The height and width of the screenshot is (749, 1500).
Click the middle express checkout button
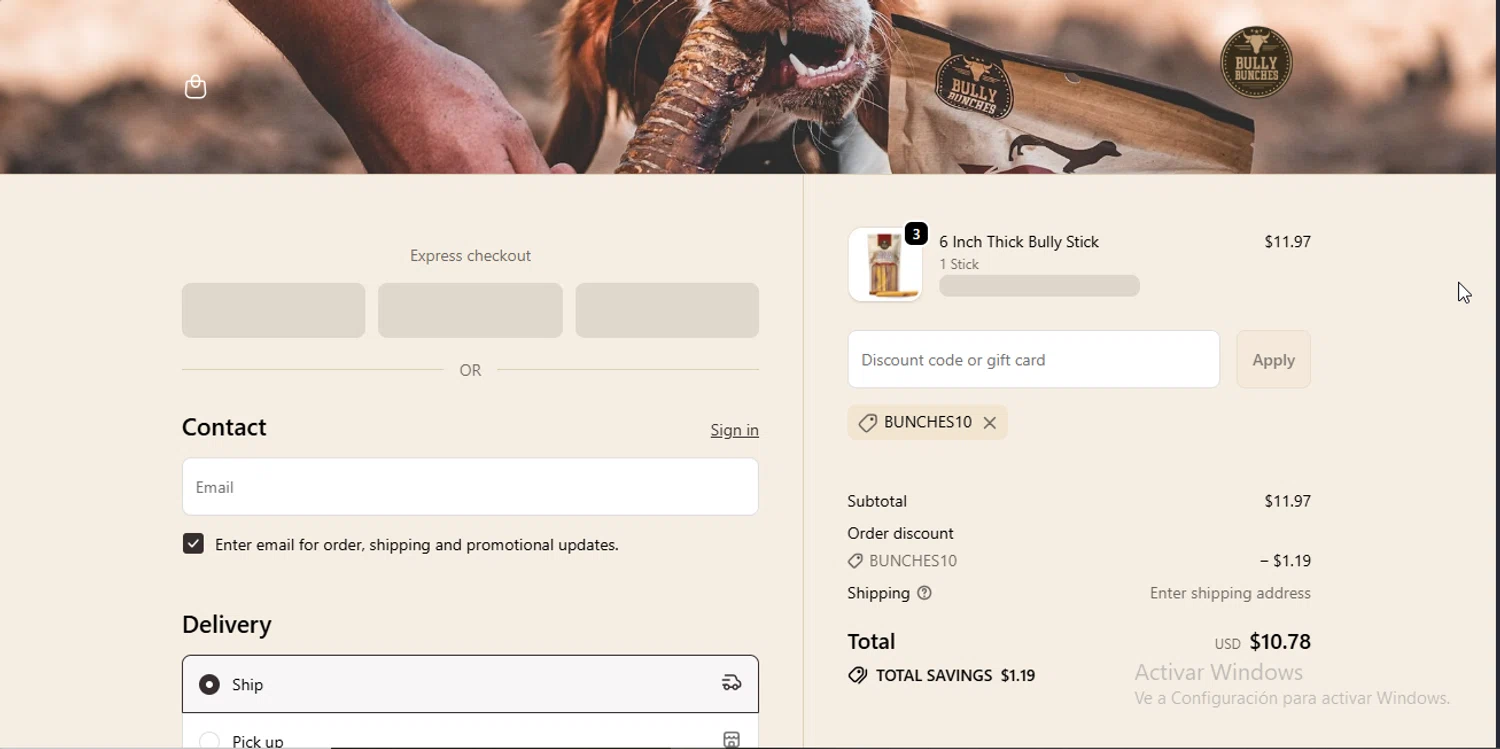tap(470, 310)
